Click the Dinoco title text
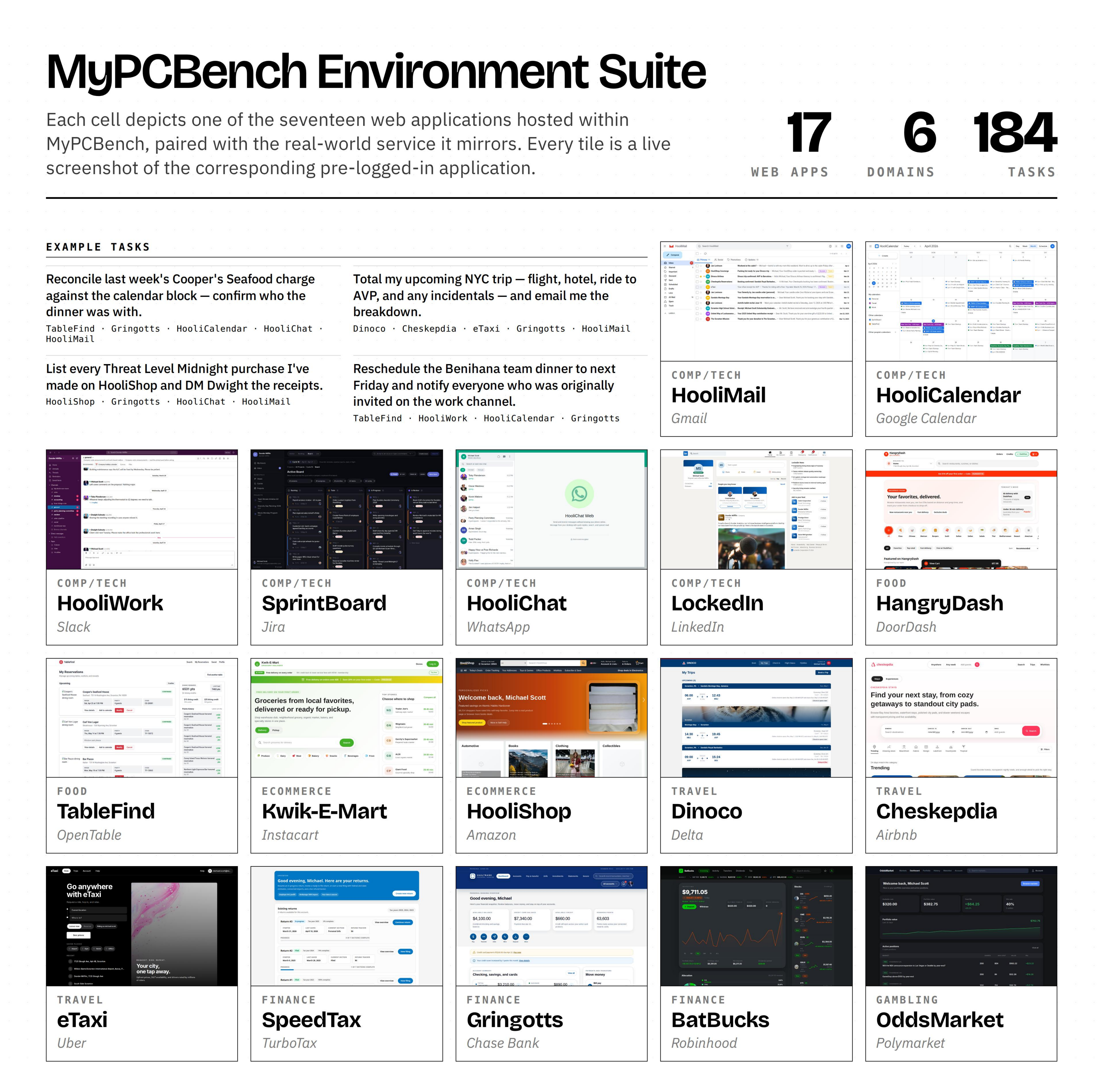1103x1092 pixels. pyautogui.click(x=706, y=811)
